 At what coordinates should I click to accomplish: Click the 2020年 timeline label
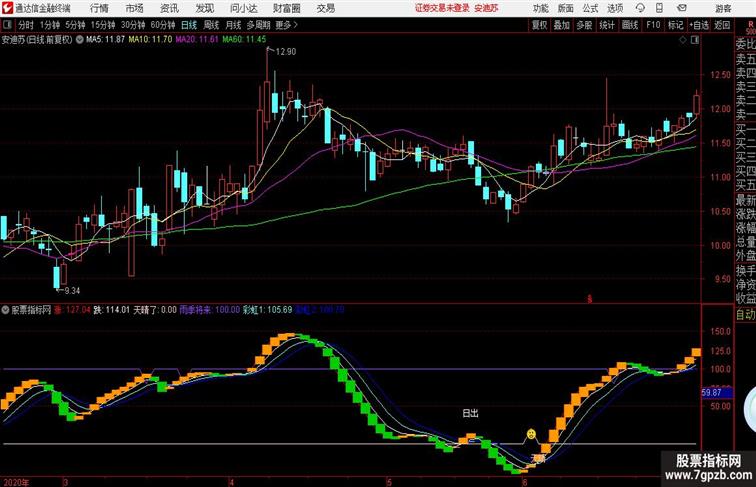tap(16, 482)
